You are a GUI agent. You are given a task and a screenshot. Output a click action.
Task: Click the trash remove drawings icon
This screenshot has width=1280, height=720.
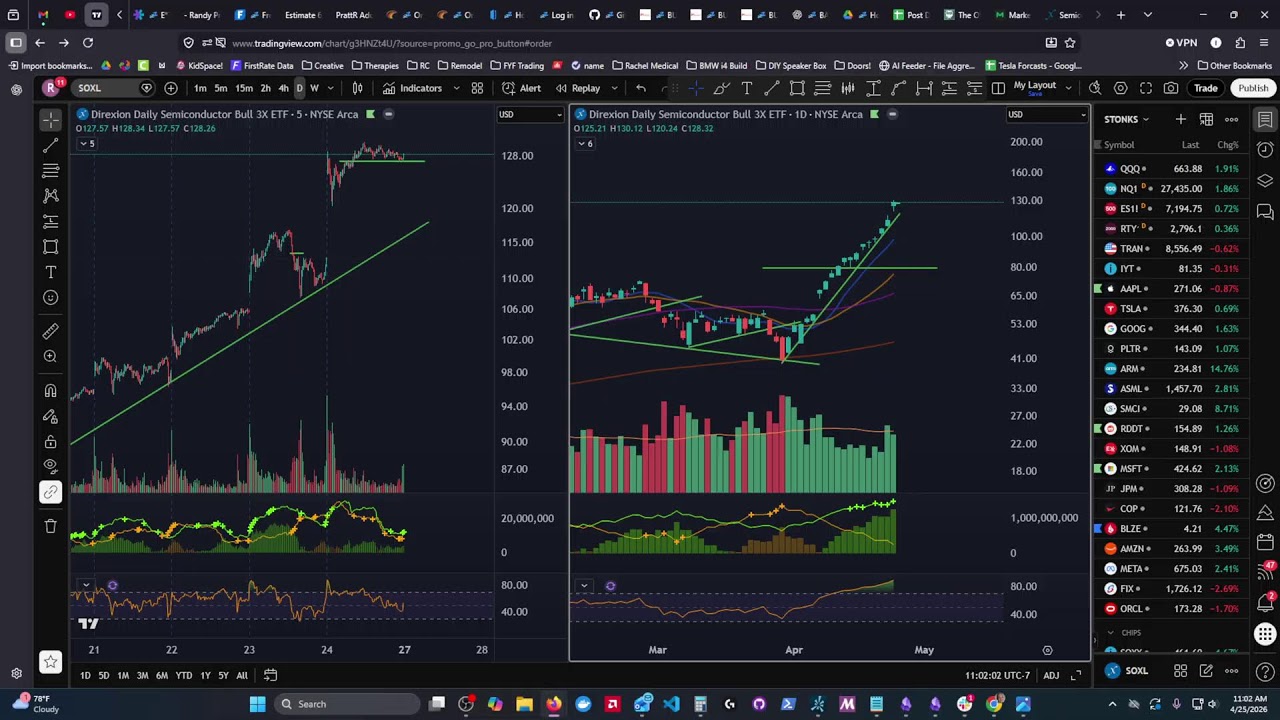tap(51, 526)
